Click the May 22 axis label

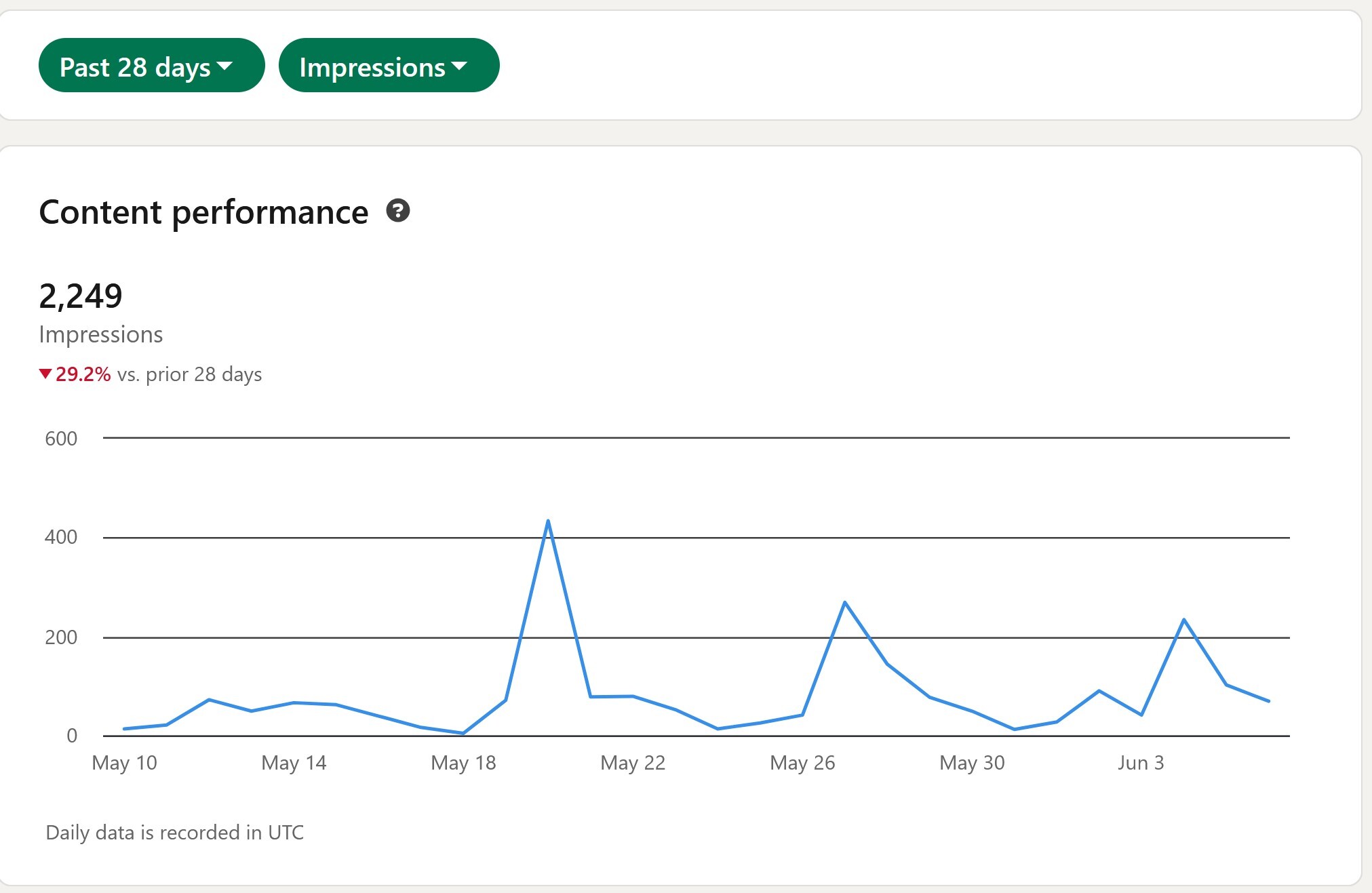coord(633,763)
